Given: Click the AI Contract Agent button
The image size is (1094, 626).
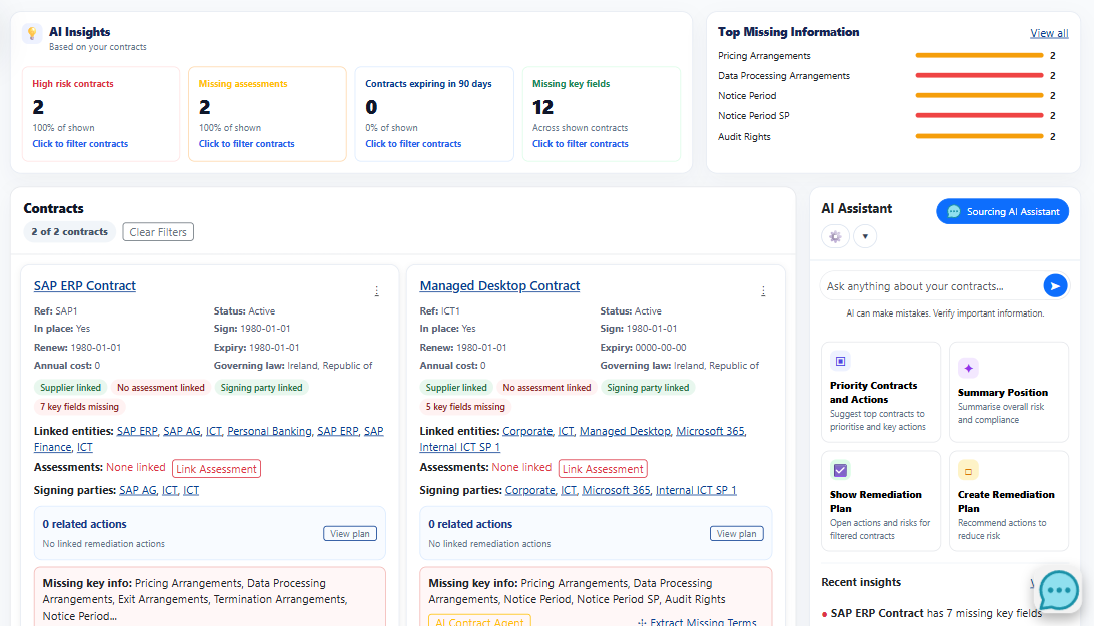Looking at the screenshot, I should coord(479,621).
